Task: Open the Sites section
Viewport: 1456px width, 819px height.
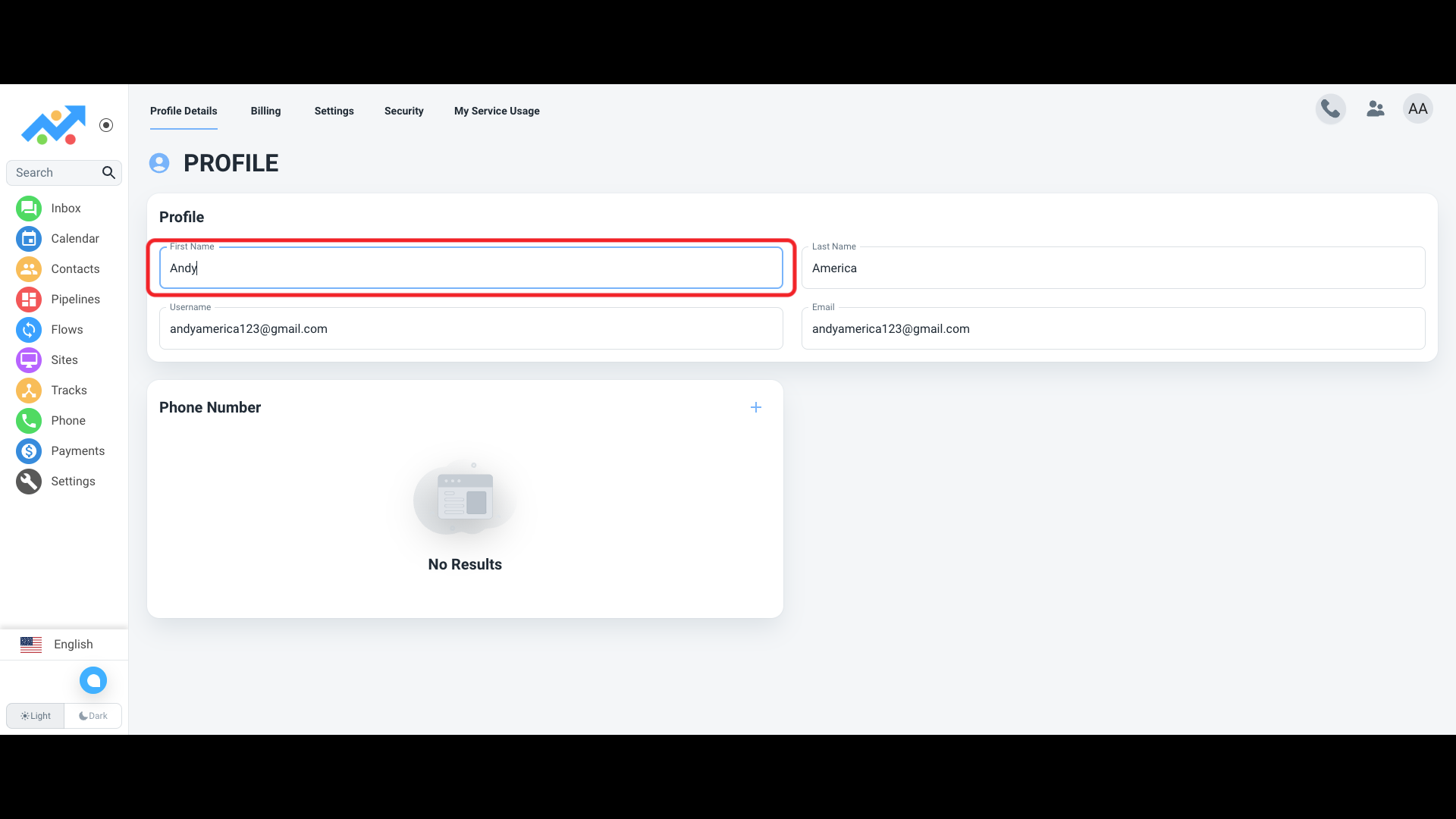Action: point(29,360)
